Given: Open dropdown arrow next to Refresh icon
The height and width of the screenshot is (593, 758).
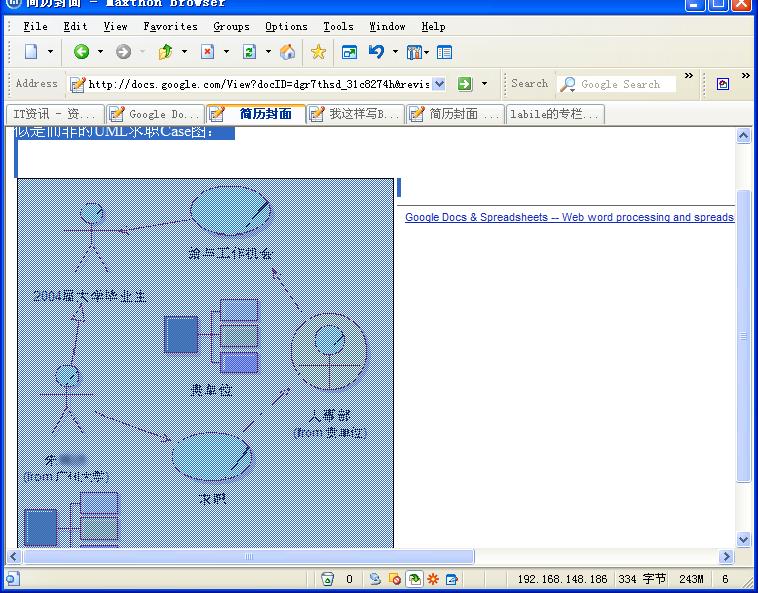Looking at the screenshot, I should pyautogui.click(x=268, y=52).
